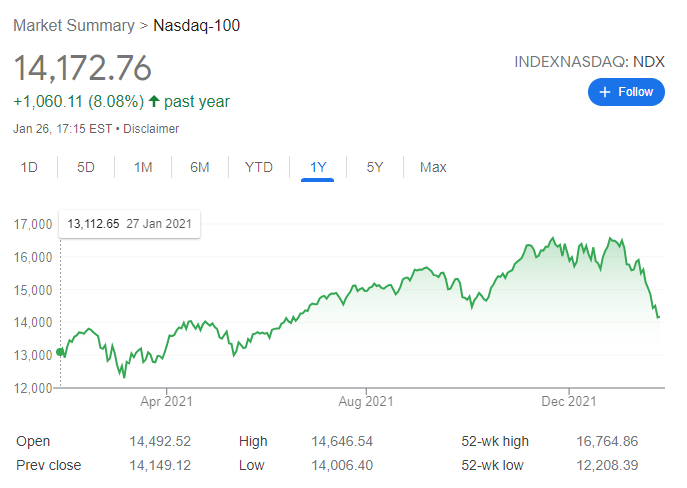Click the +1,060.11 (8.08%) change text
Image resolution: width=687 pixels, height=488 pixels.
[x=78, y=102]
